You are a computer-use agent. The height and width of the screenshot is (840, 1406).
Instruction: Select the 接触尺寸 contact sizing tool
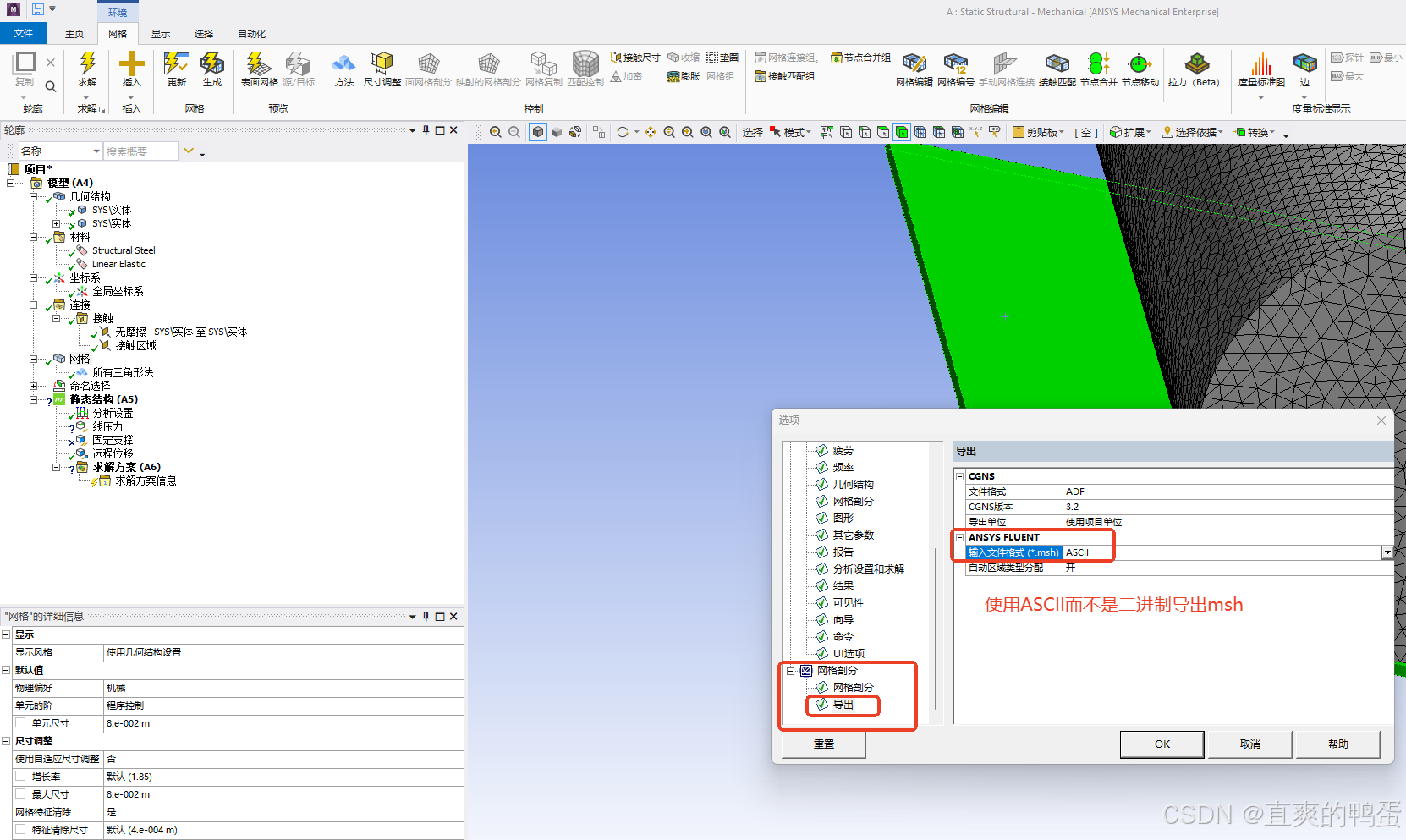point(634,58)
